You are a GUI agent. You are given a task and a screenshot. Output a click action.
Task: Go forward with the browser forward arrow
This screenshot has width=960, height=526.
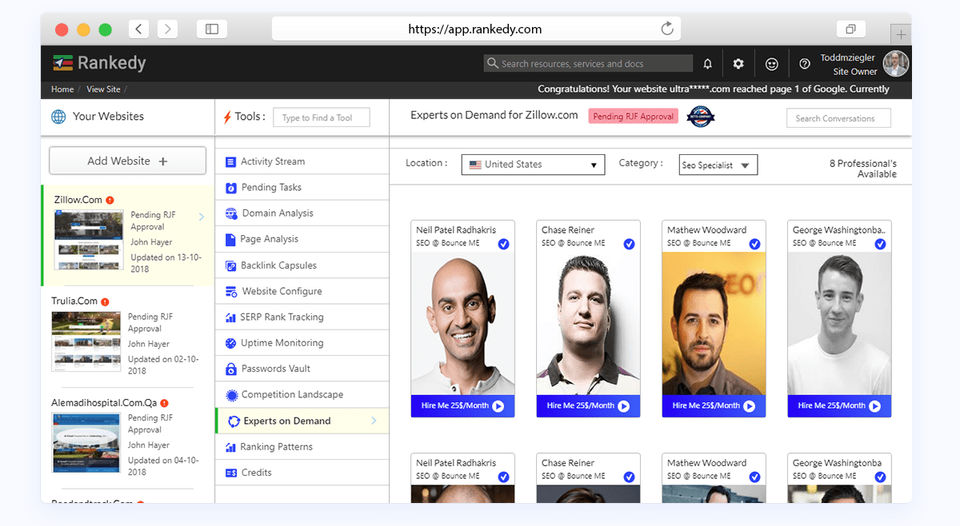tap(167, 29)
